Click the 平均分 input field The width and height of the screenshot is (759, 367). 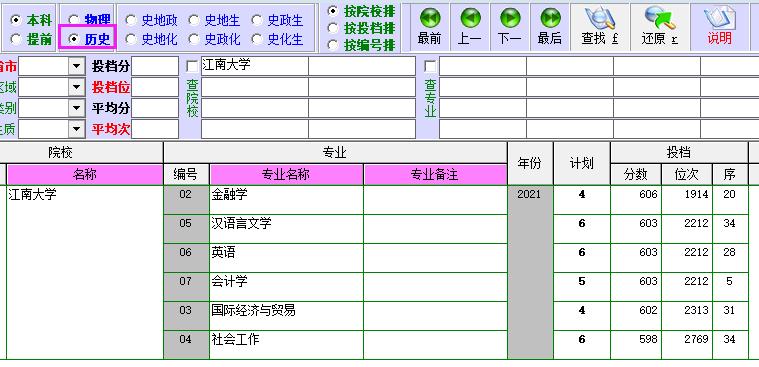pos(155,108)
